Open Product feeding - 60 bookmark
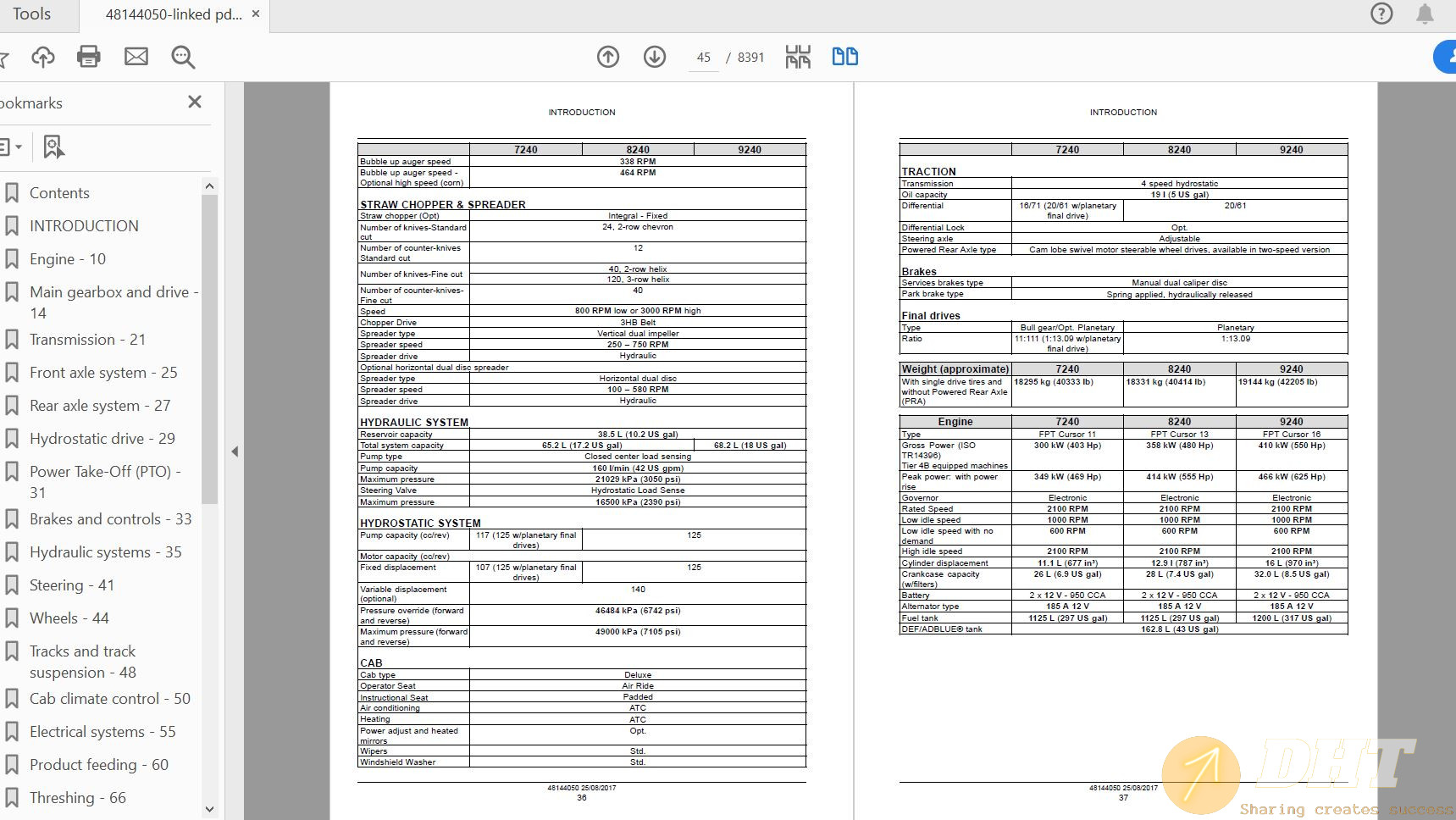Screen dimensions: 1456x820 click(x=99, y=765)
